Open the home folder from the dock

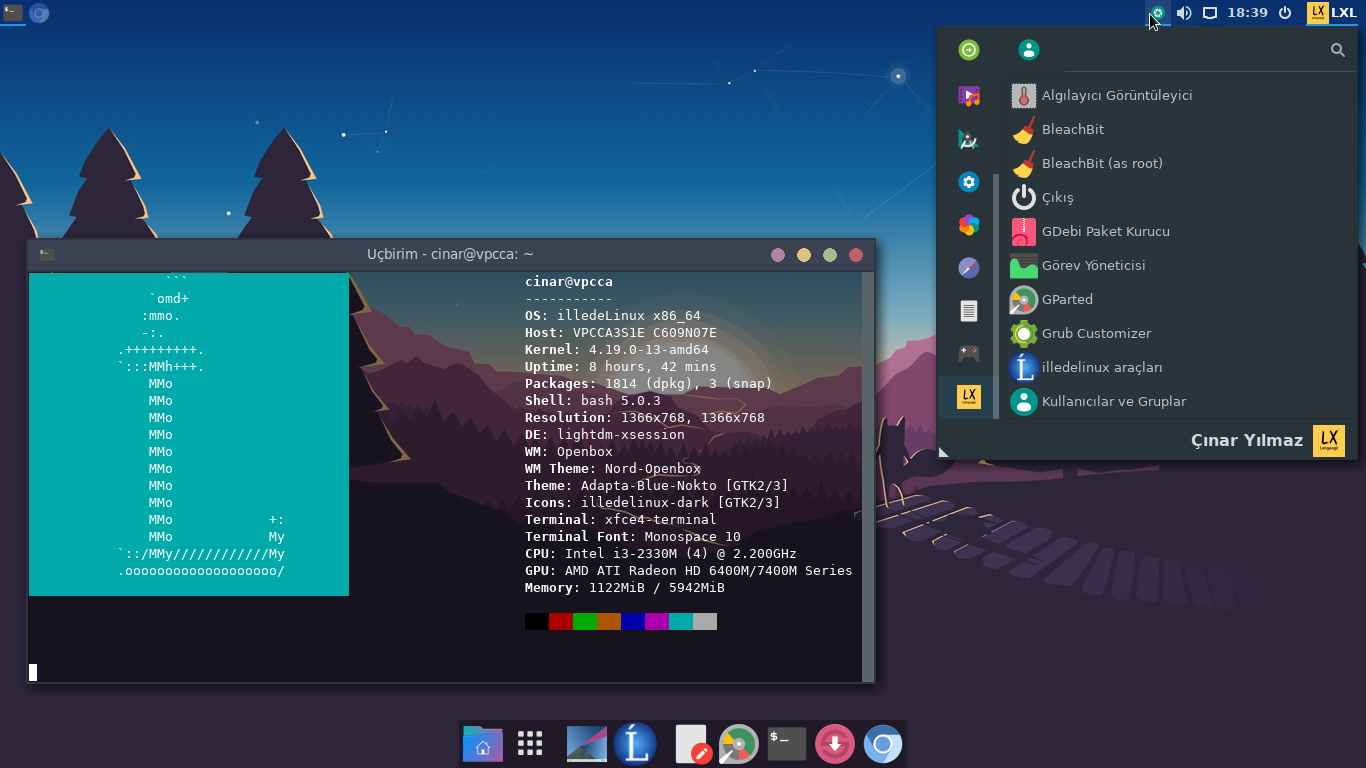pos(483,744)
